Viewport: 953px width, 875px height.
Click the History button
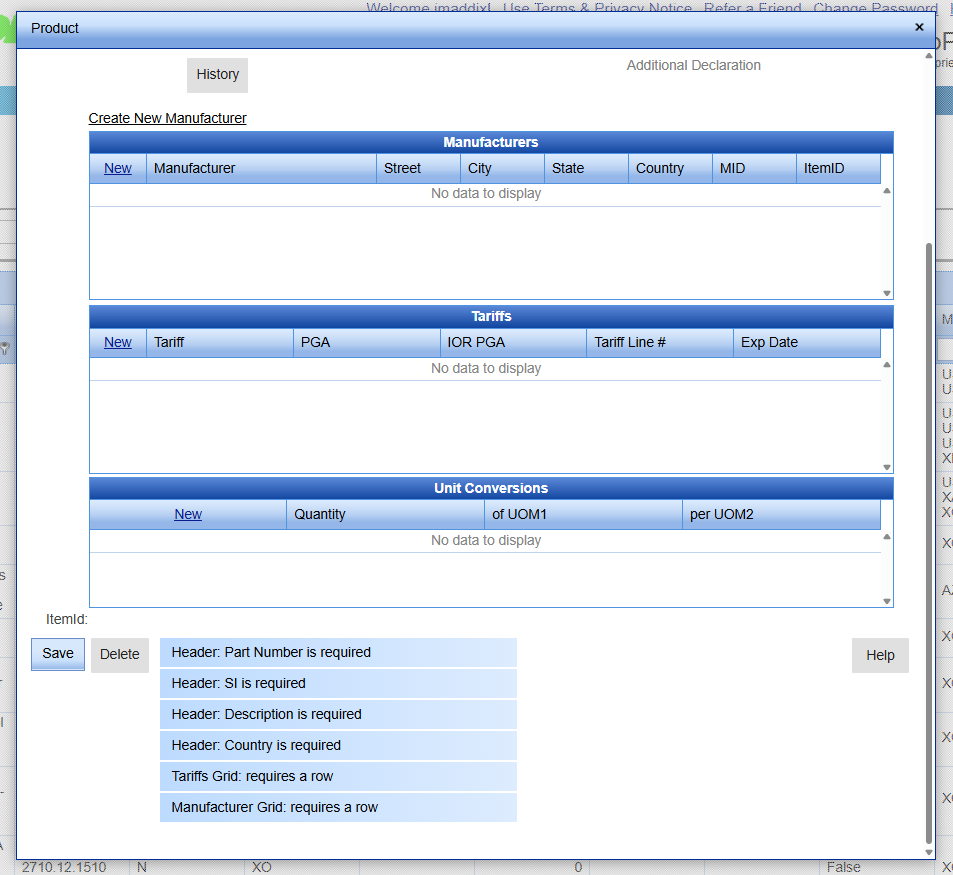click(x=217, y=75)
